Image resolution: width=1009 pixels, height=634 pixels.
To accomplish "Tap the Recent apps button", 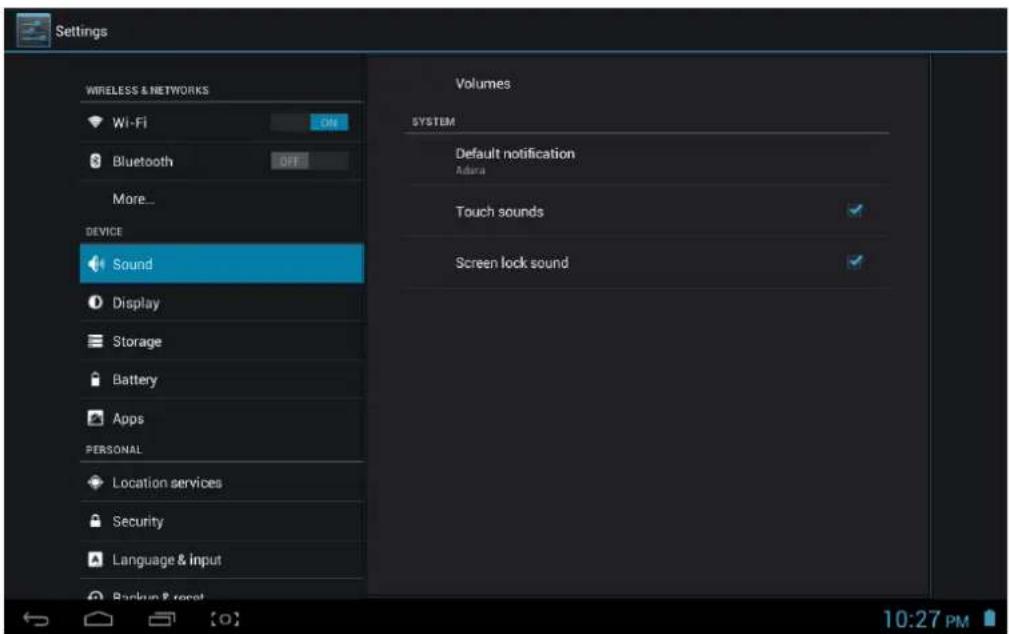I will (162, 619).
